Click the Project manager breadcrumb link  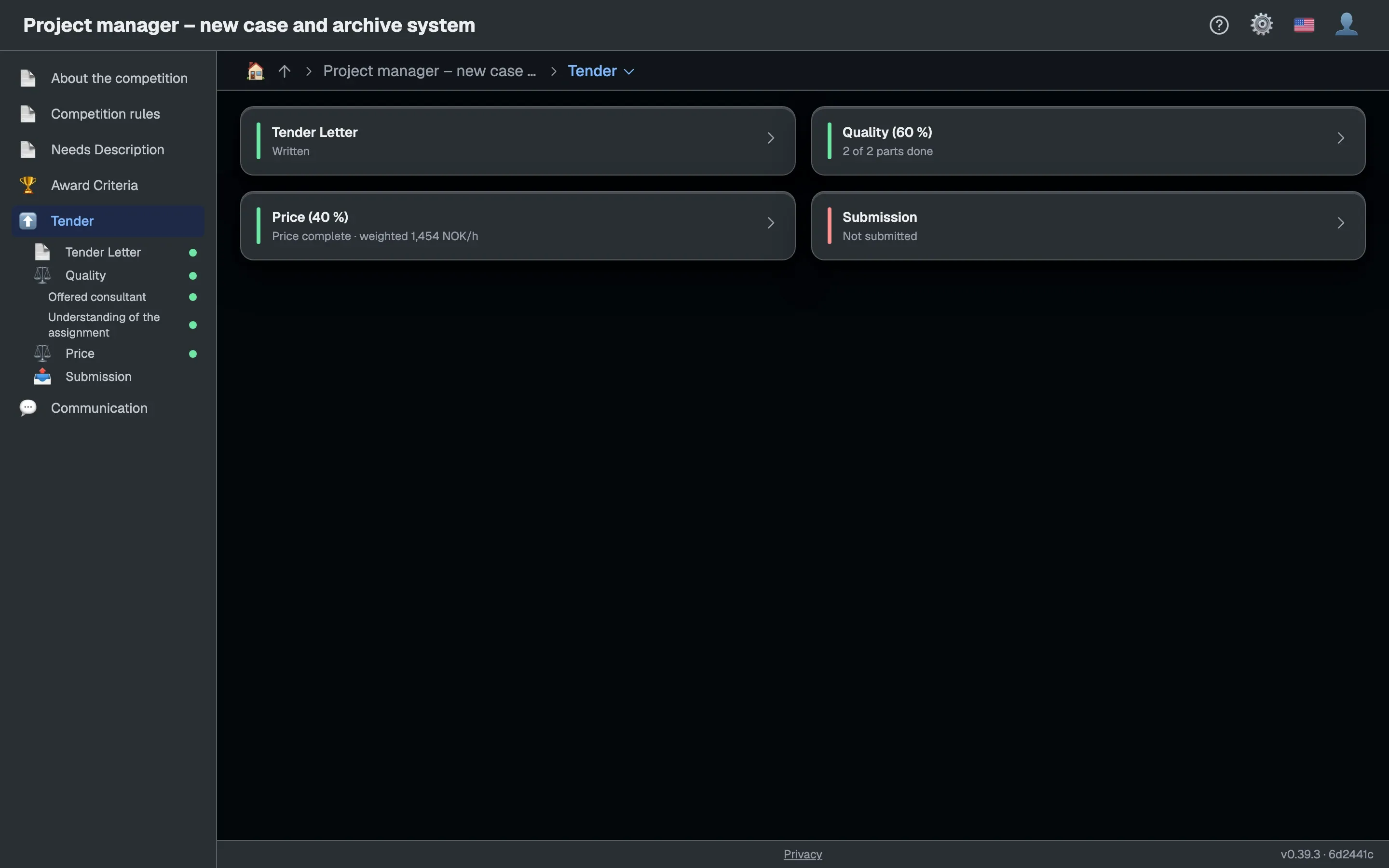point(429,71)
